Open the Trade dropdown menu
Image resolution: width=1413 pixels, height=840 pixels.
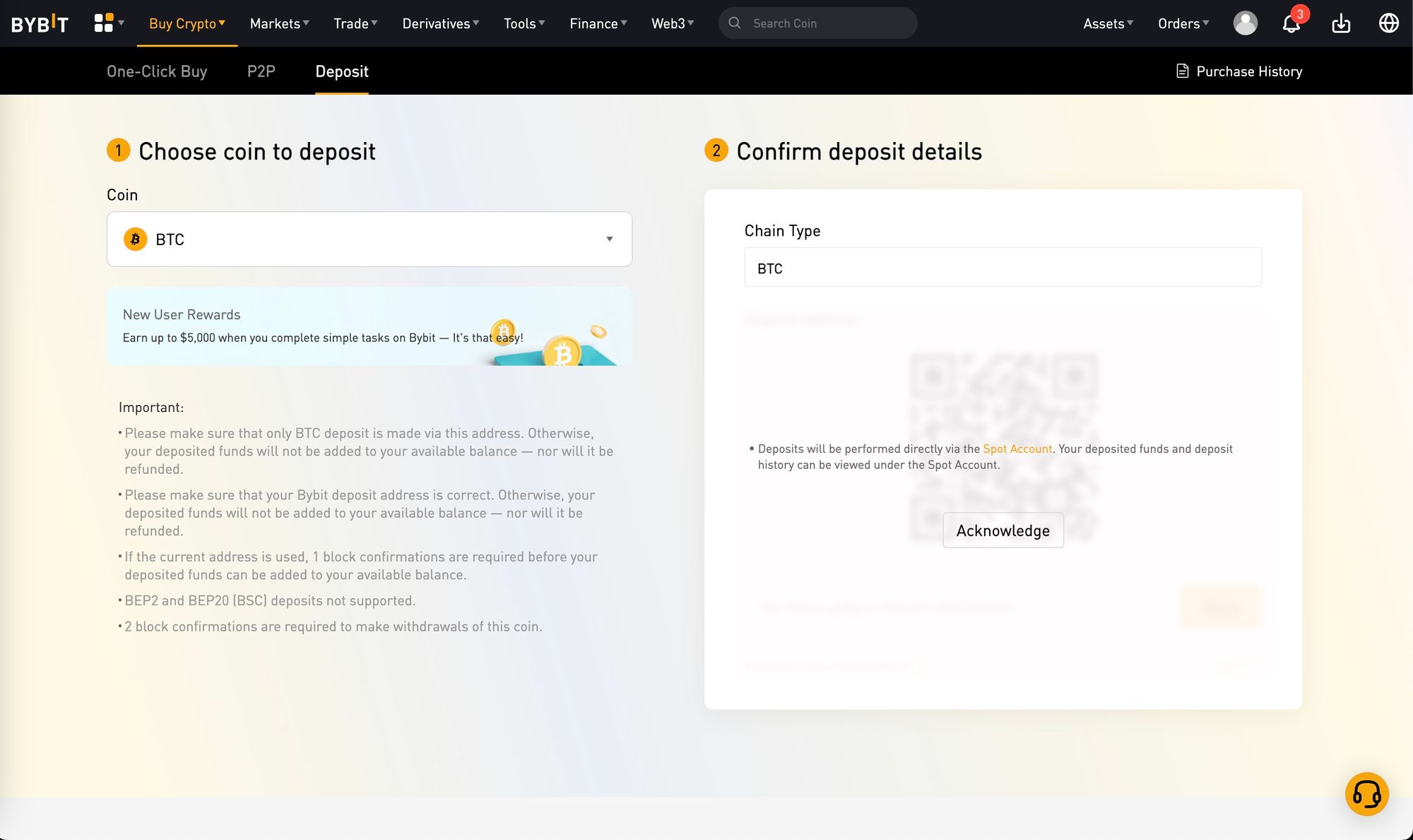(x=355, y=22)
